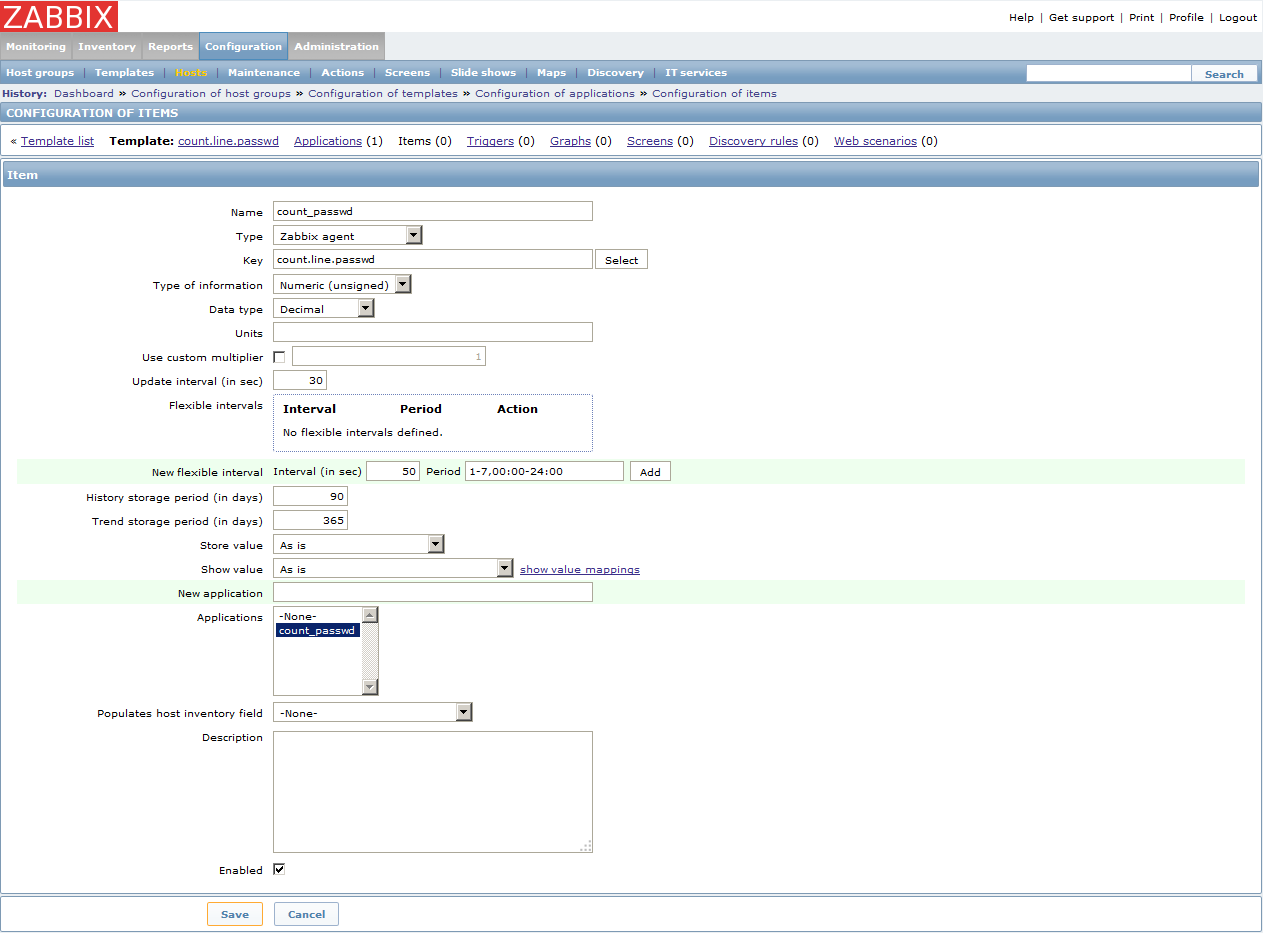1263x933 pixels.
Task: Open the Slide shows submenu
Action: 483,72
